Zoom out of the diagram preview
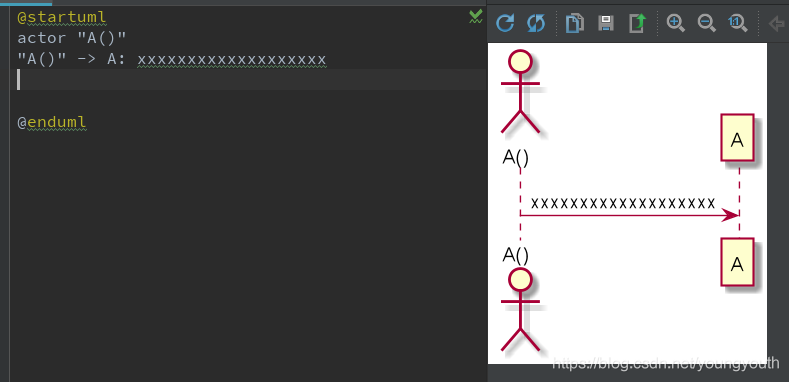Image resolution: width=789 pixels, height=382 pixels. (x=706, y=23)
